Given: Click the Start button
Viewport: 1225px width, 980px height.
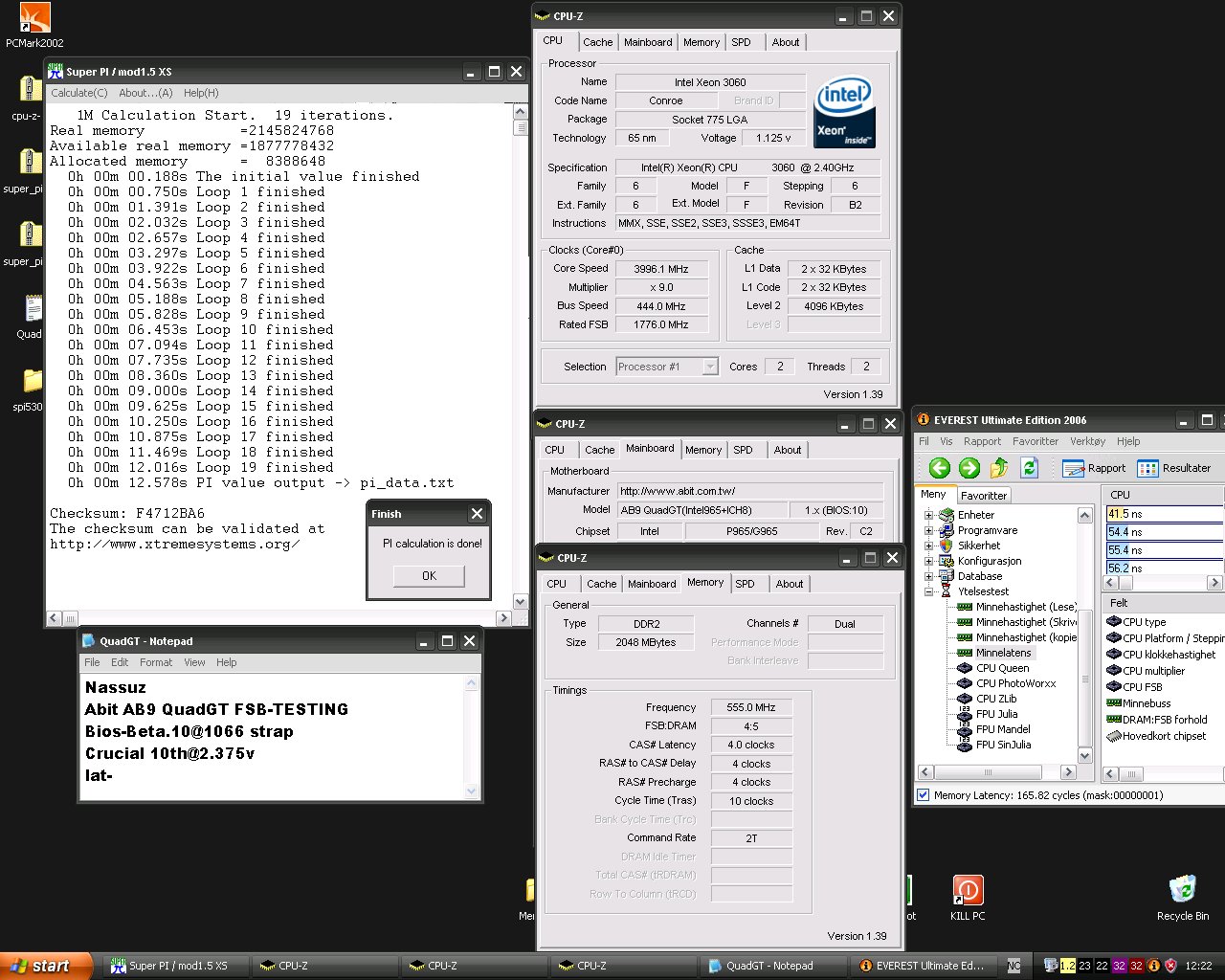Looking at the screenshot, I should pos(46,966).
